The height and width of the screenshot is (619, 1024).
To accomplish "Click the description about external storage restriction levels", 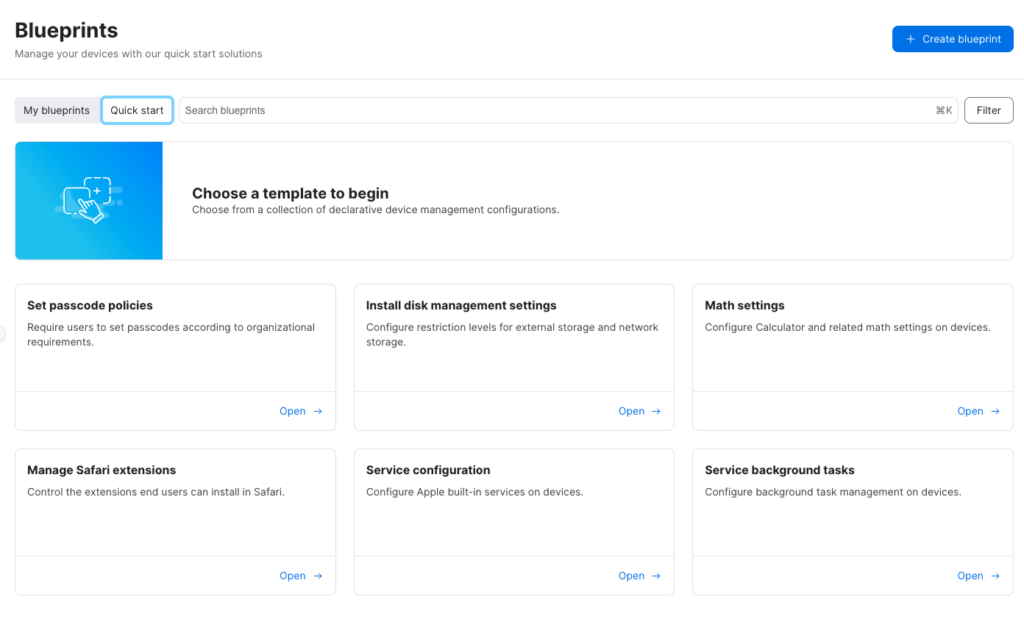I will 512,334.
